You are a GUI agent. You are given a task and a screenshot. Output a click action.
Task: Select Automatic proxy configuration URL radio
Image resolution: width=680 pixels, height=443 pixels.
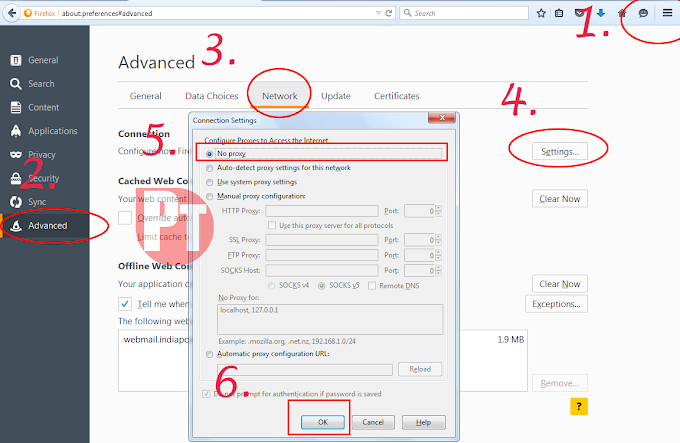point(209,355)
